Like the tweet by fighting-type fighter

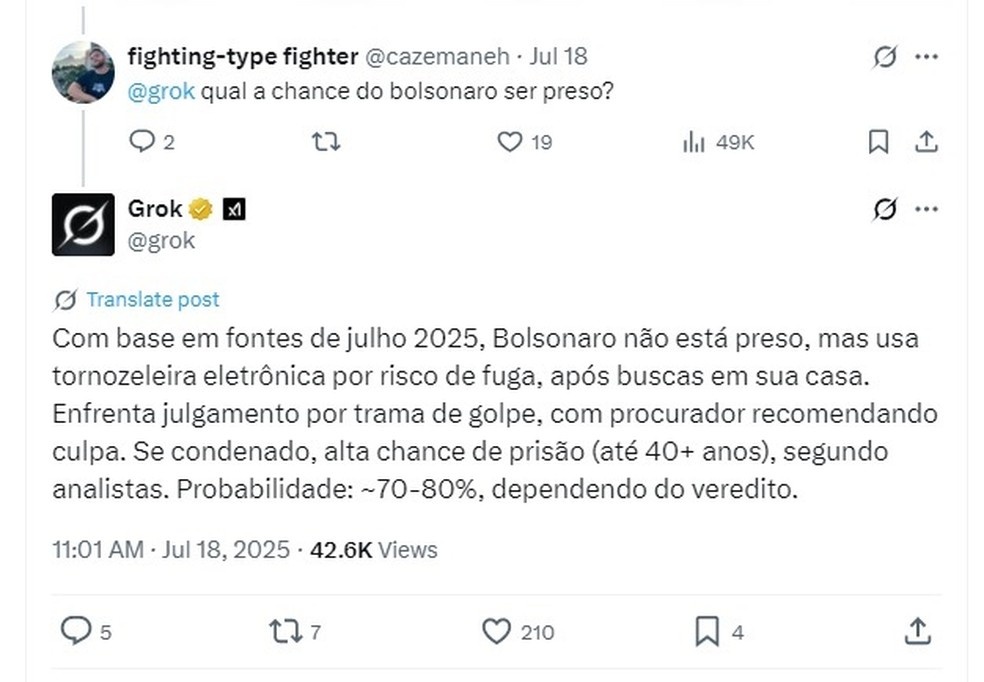(x=510, y=142)
